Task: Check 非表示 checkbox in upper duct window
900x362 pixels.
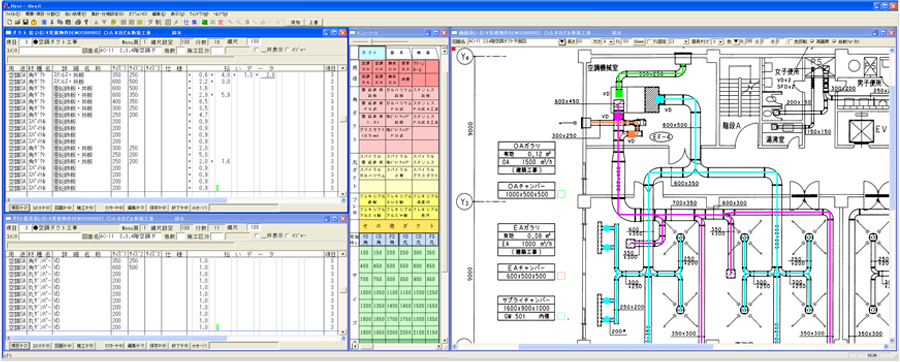Action: pyautogui.click(x=257, y=50)
